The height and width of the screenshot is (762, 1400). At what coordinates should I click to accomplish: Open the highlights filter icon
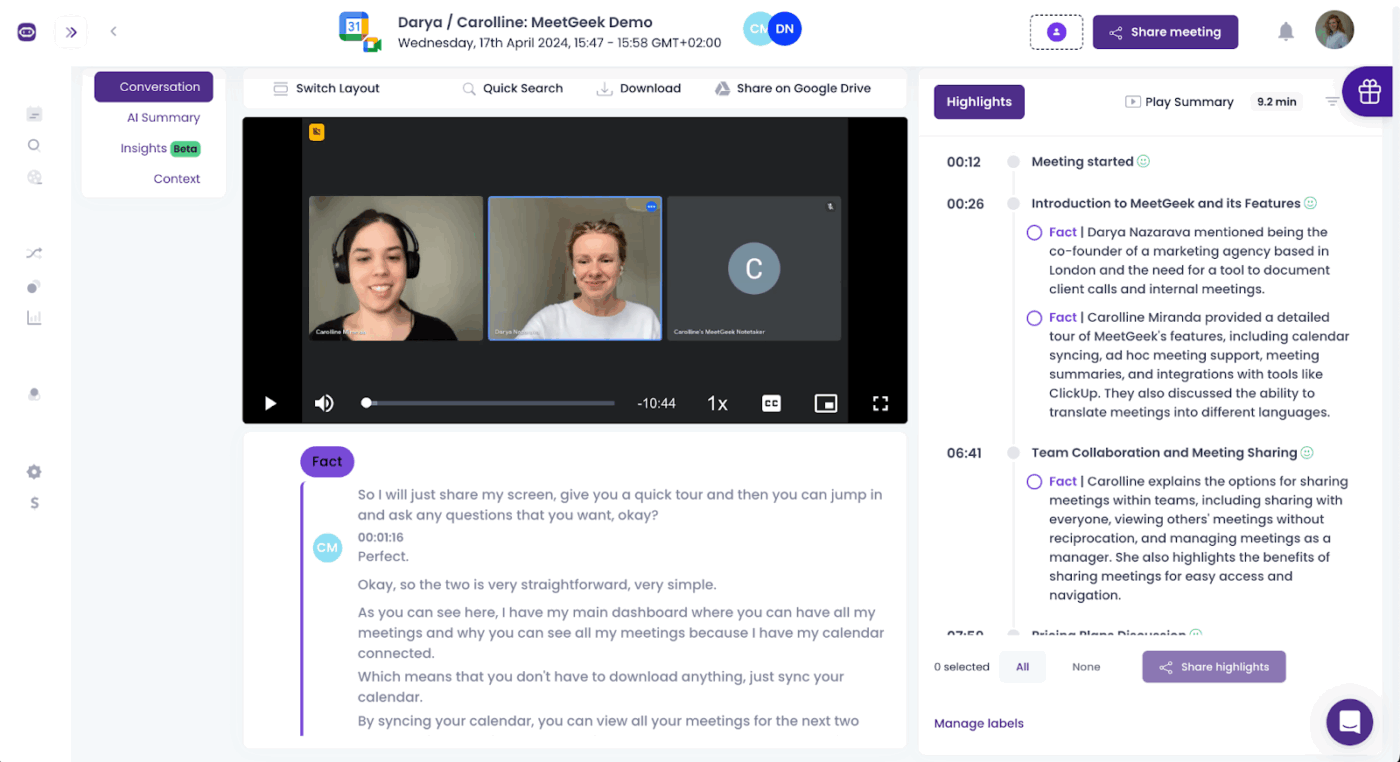pyautogui.click(x=1331, y=101)
